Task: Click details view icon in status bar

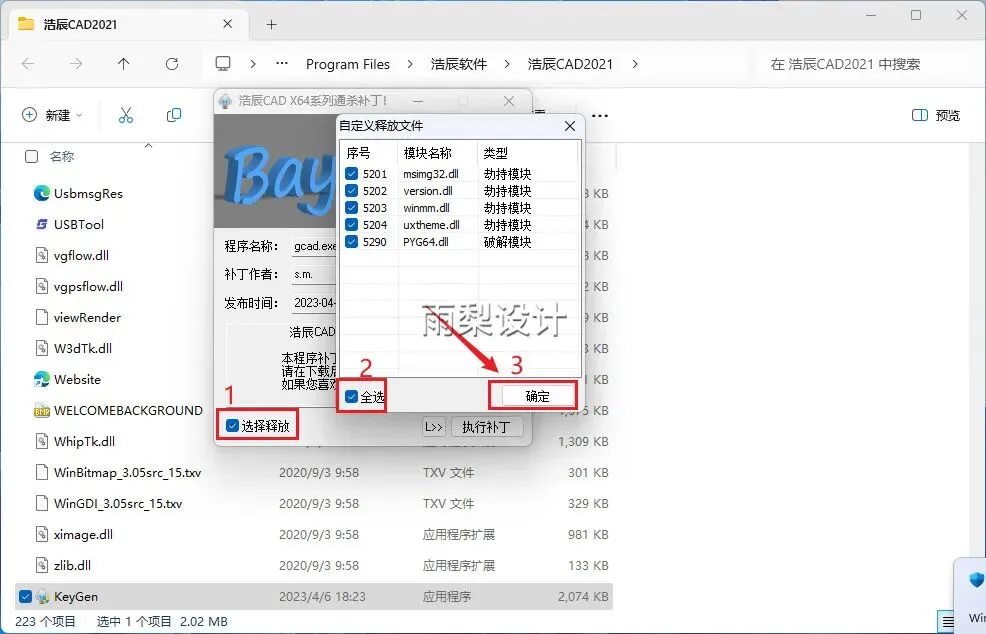Action: click(x=948, y=621)
